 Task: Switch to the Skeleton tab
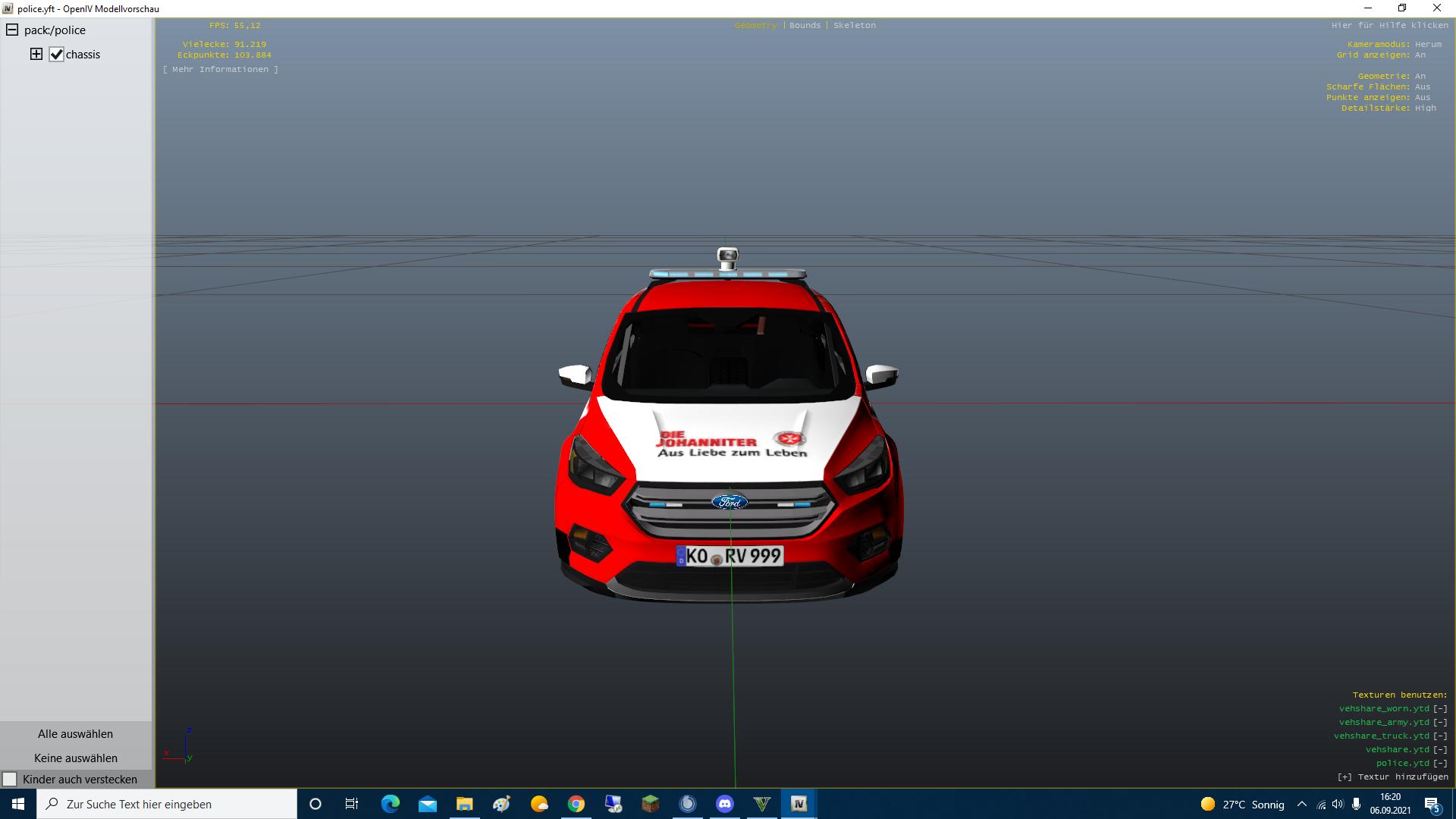tap(855, 25)
